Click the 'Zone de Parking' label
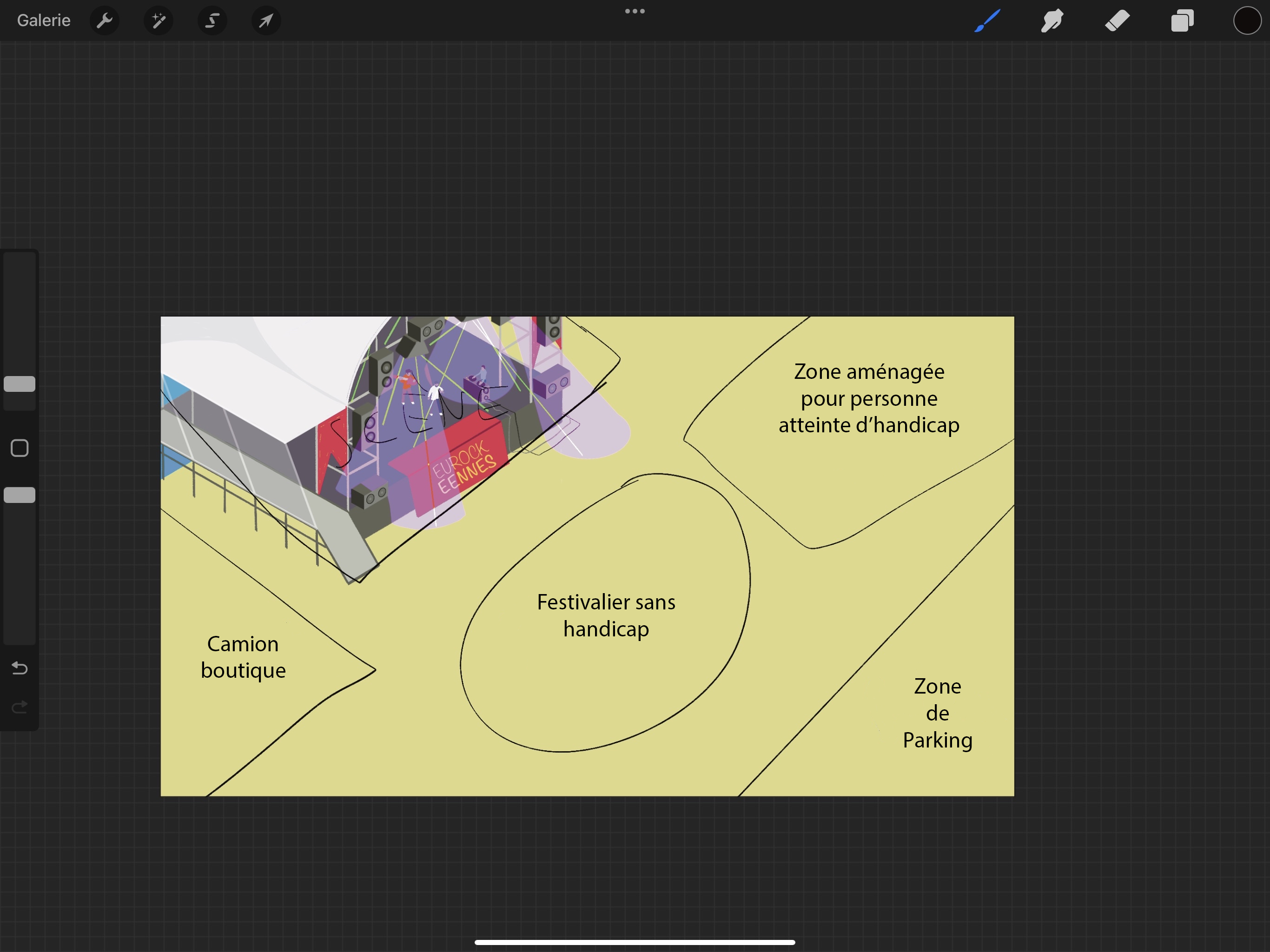The image size is (1270, 952). coord(938,713)
